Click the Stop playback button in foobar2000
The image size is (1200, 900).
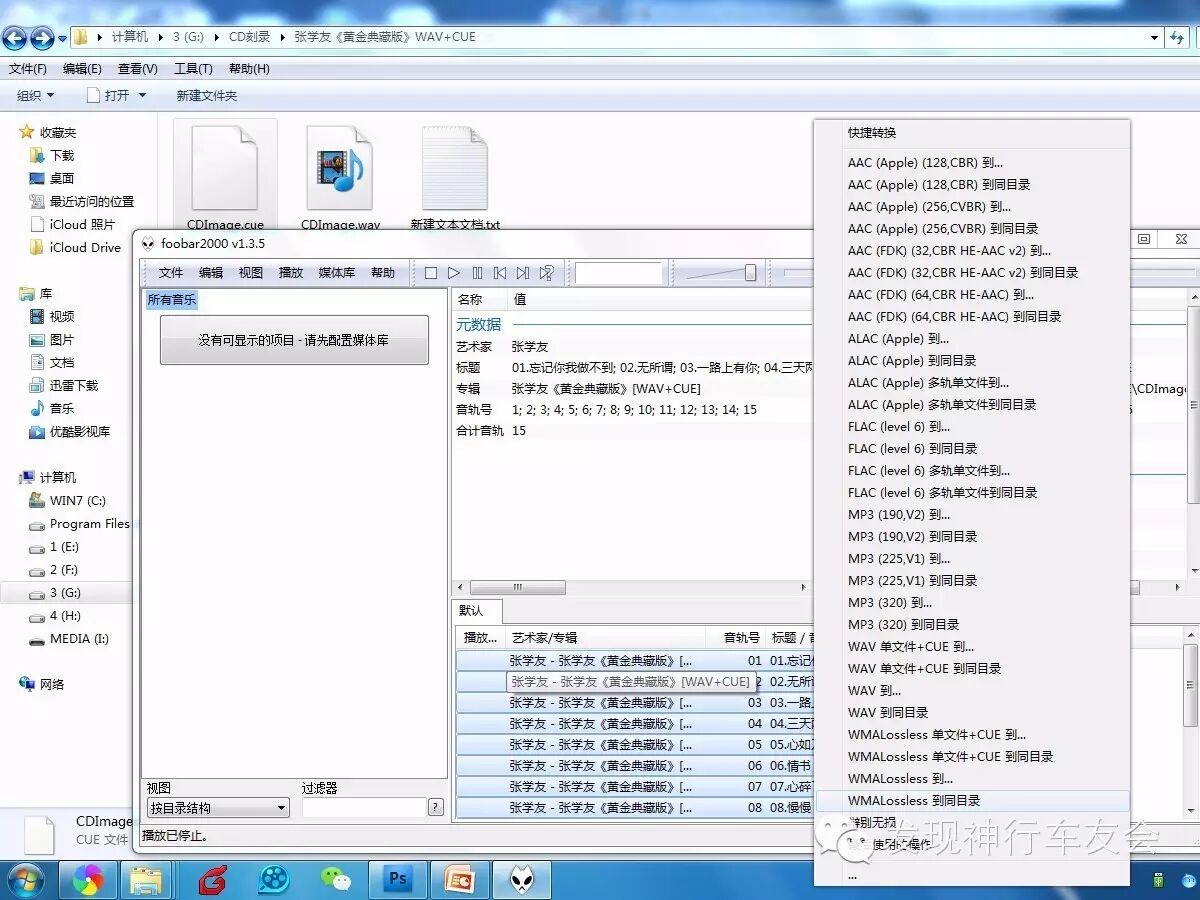click(x=431, y=273)
